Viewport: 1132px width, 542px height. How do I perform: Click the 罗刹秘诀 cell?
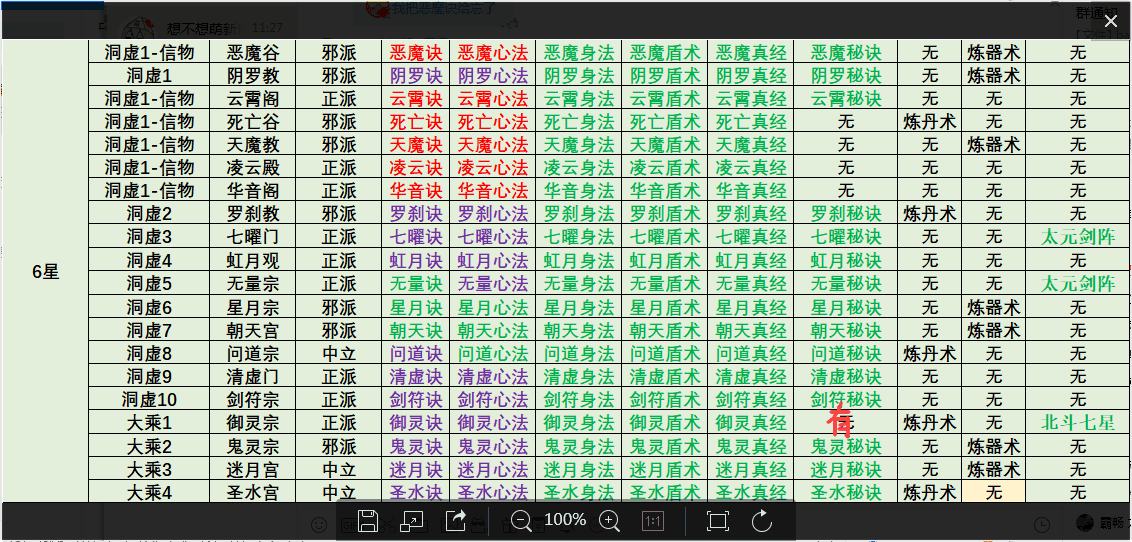(x=846, y=214)
